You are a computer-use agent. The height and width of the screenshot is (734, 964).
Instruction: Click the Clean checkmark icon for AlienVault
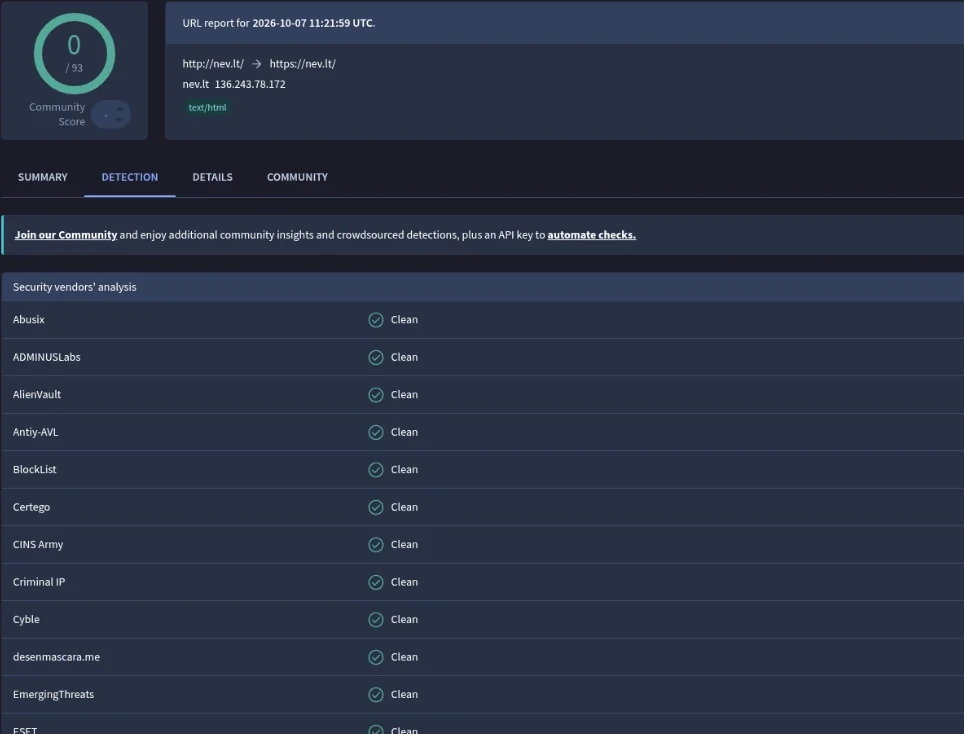(x=376, y=395)
